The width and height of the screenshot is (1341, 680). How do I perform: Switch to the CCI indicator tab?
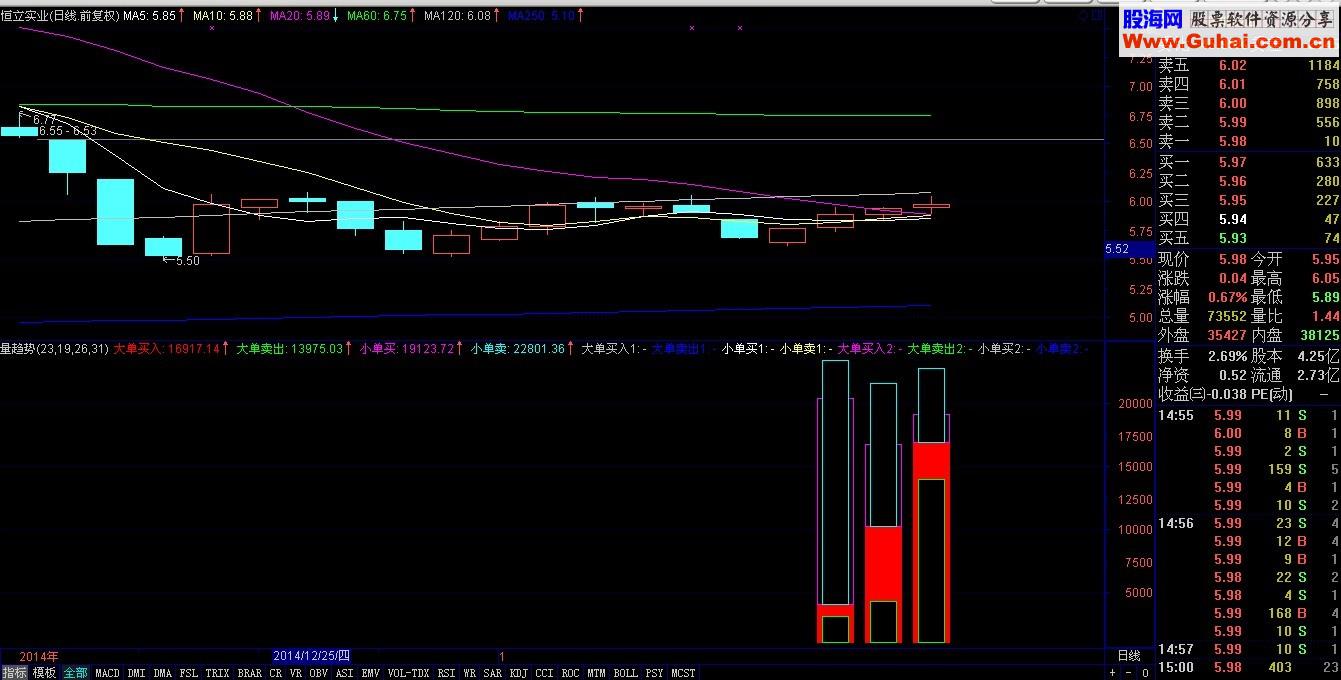(545, 673)
